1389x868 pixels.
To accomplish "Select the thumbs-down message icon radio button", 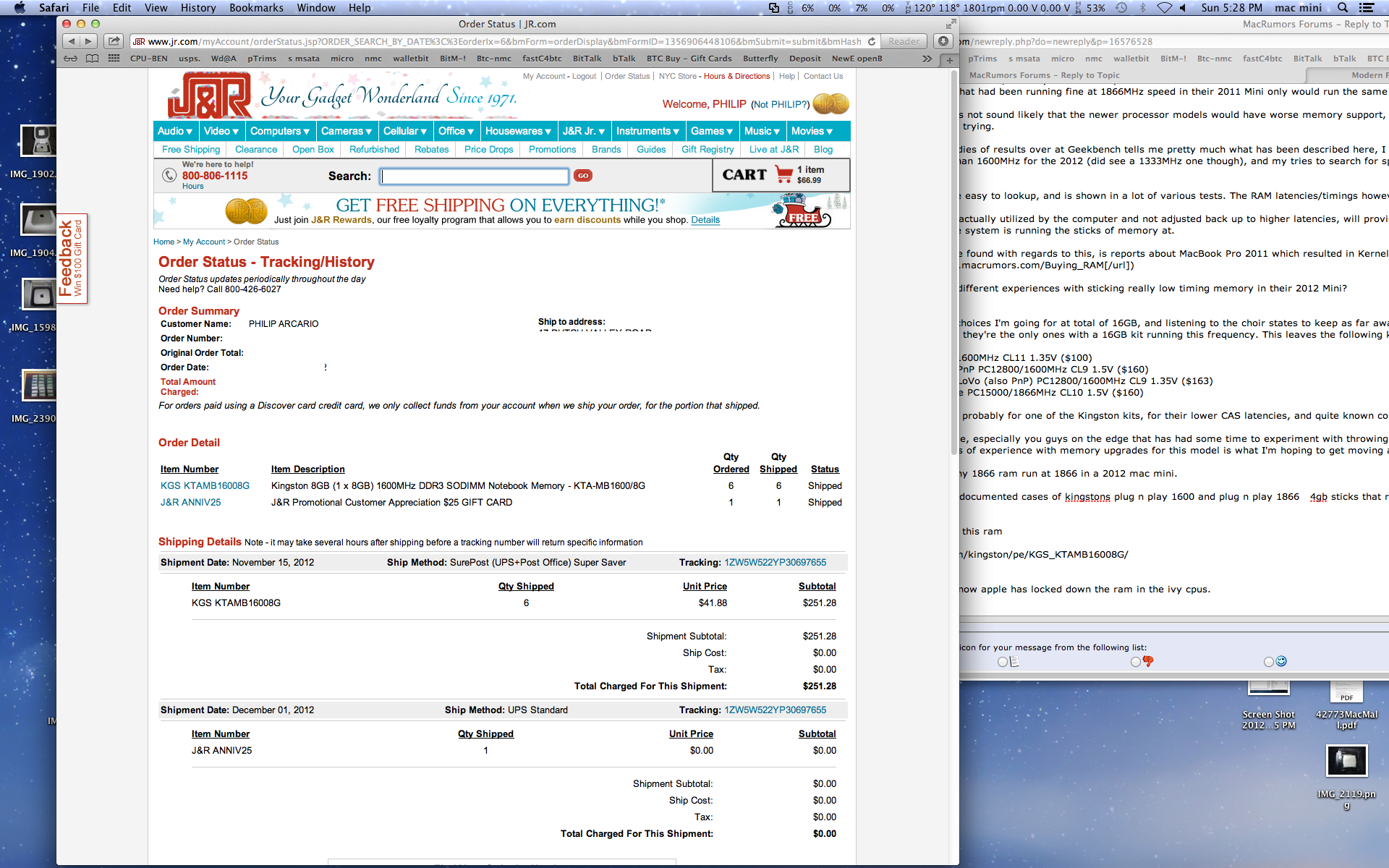I will [1135, 662].
